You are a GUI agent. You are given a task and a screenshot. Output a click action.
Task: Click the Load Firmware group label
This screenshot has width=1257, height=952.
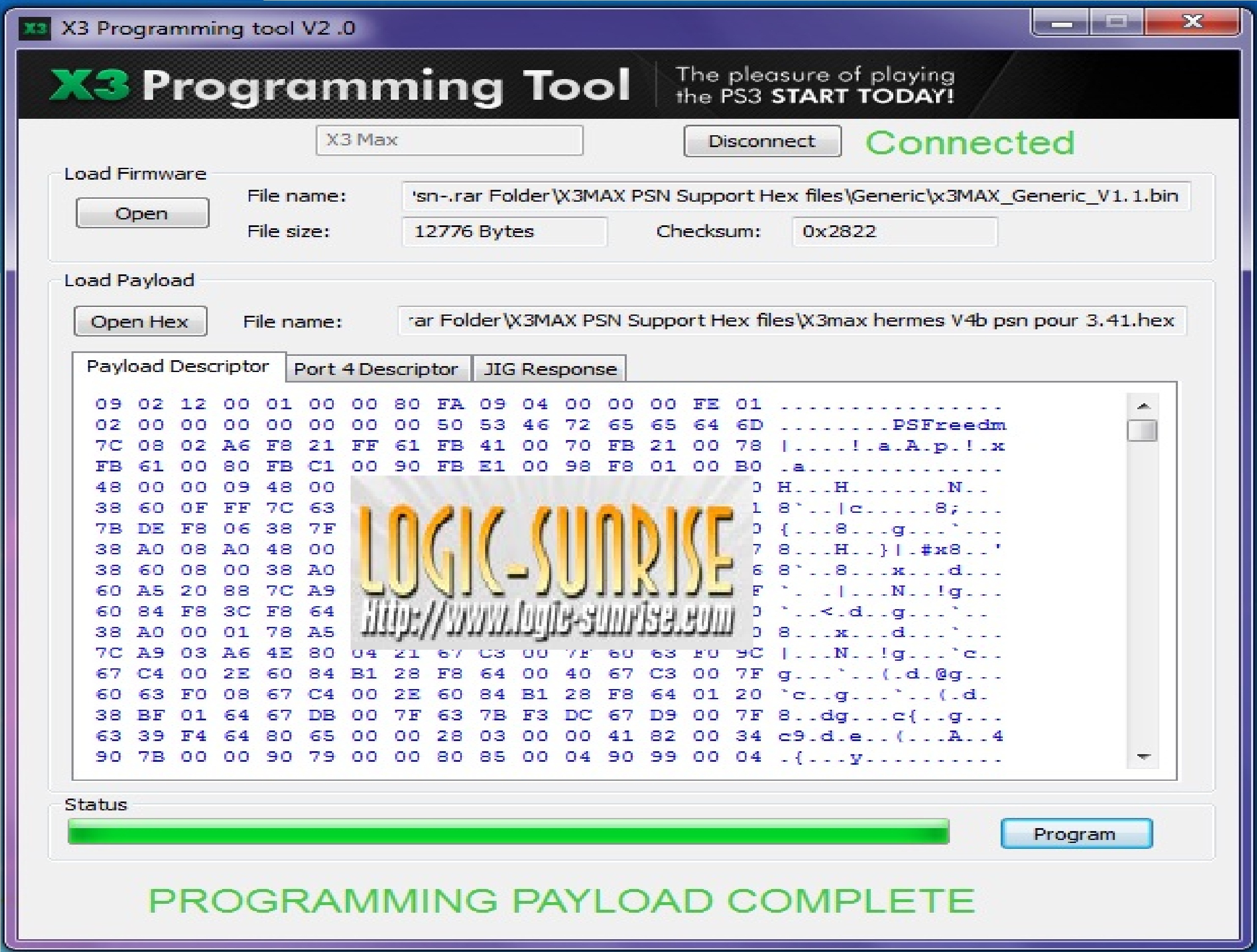coord(135,174)
